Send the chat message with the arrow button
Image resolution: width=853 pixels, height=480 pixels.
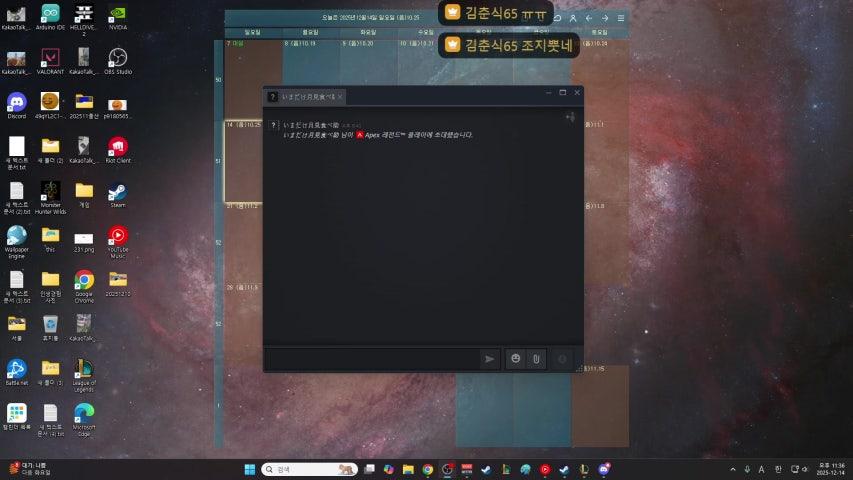(490, 359)
